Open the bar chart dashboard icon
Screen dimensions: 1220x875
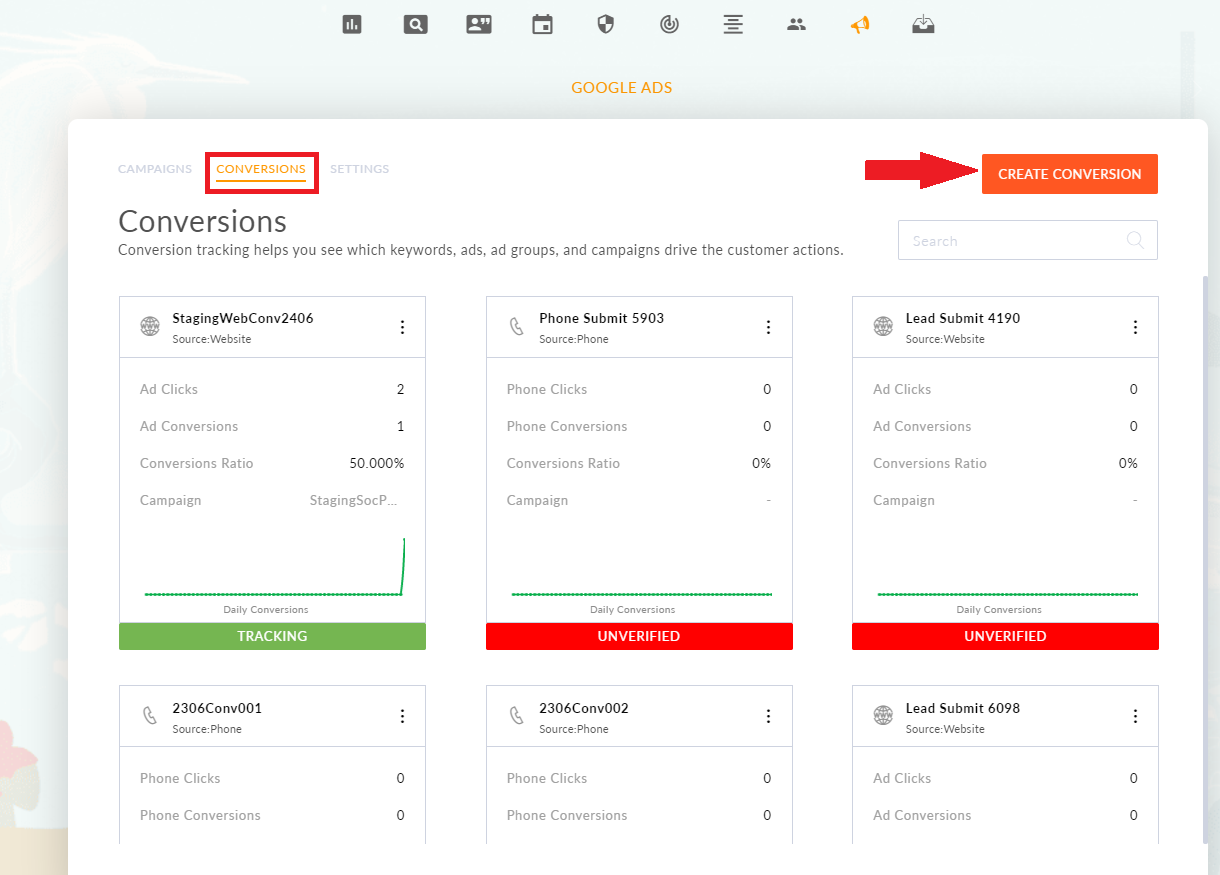pos(352,25)
